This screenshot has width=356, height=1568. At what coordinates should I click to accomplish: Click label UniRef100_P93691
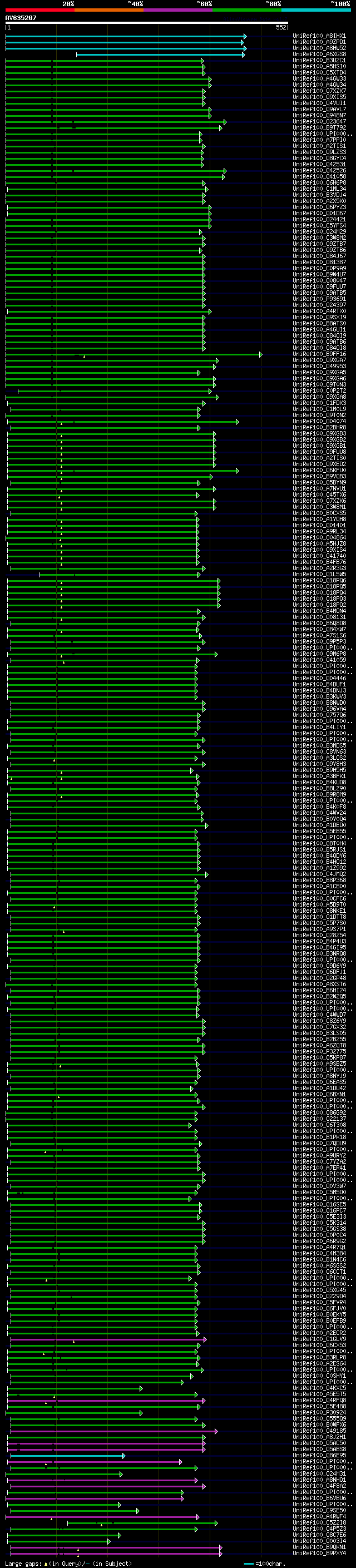click(319, 299)
